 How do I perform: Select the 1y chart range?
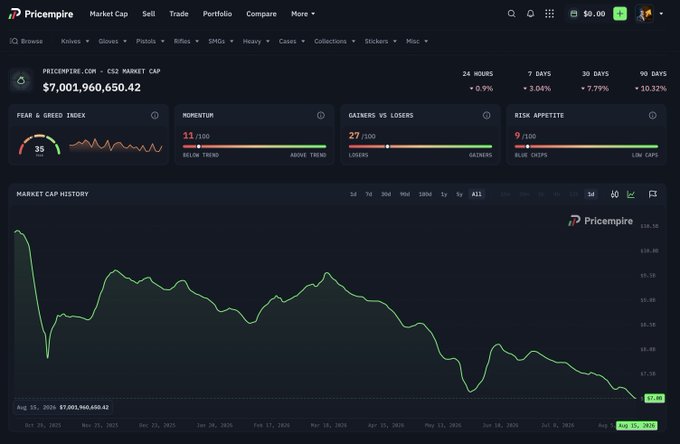pos(444,194)
